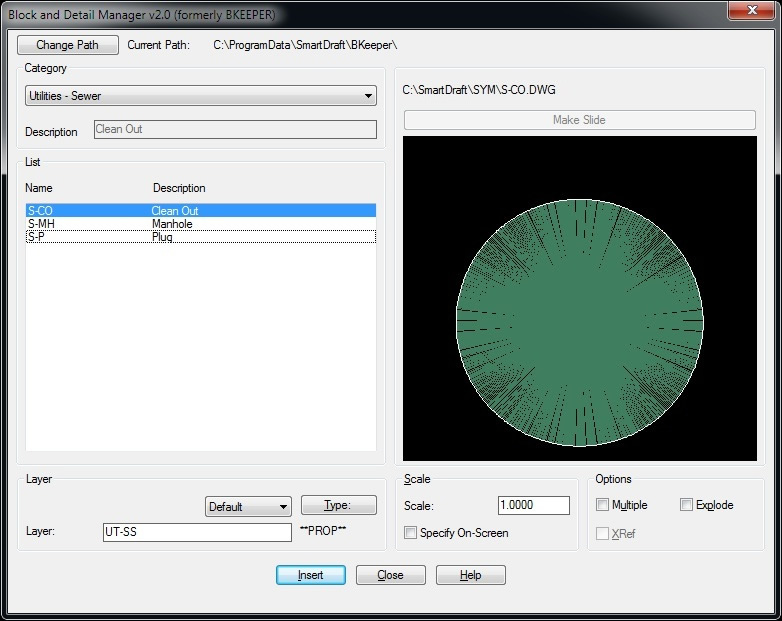Toggle the Multiple option checkbox
The image size is (782, 621).
coord(602,505)
